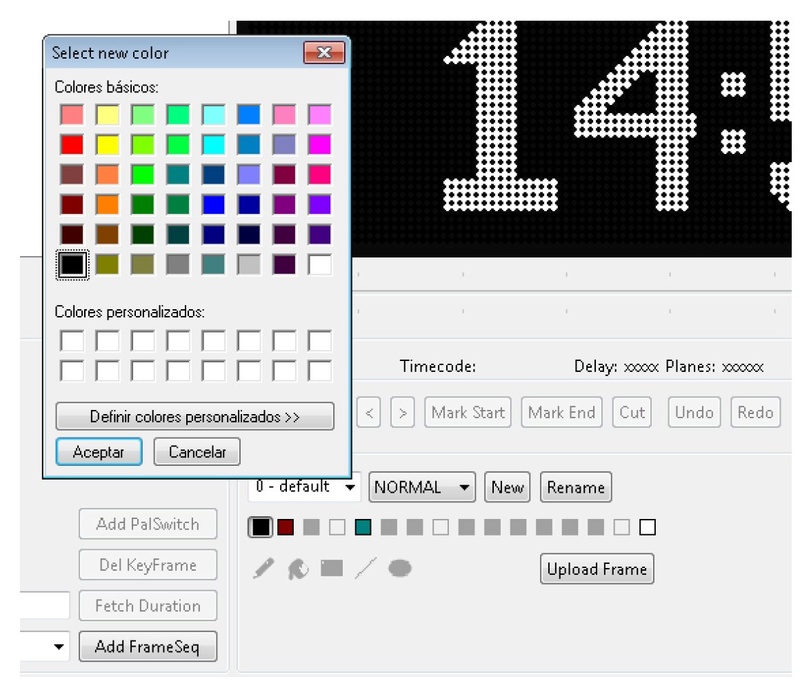
Task: Click Del KeyFrame button
Action: point(148,565)
